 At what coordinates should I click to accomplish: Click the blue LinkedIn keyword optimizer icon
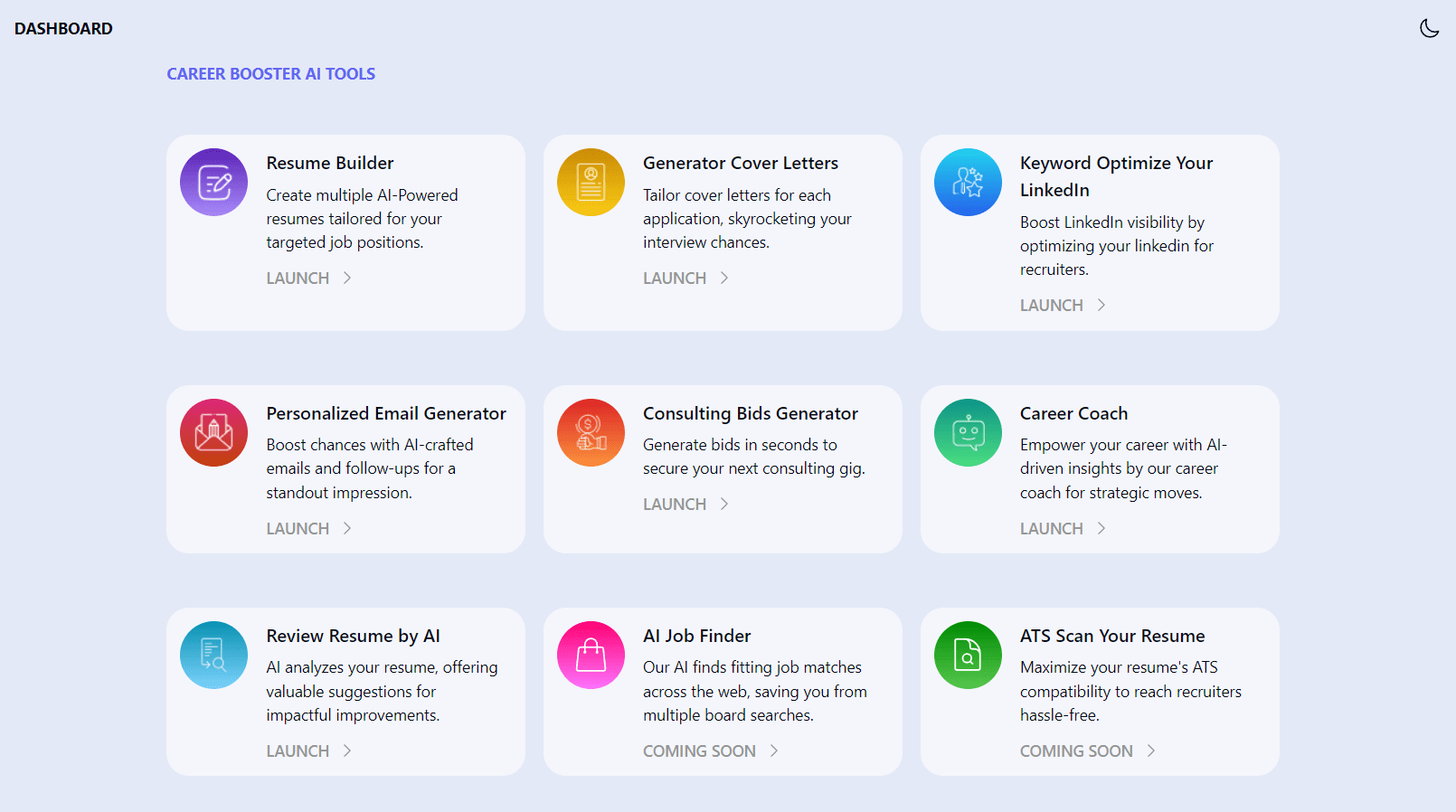[x=968, y=183]
